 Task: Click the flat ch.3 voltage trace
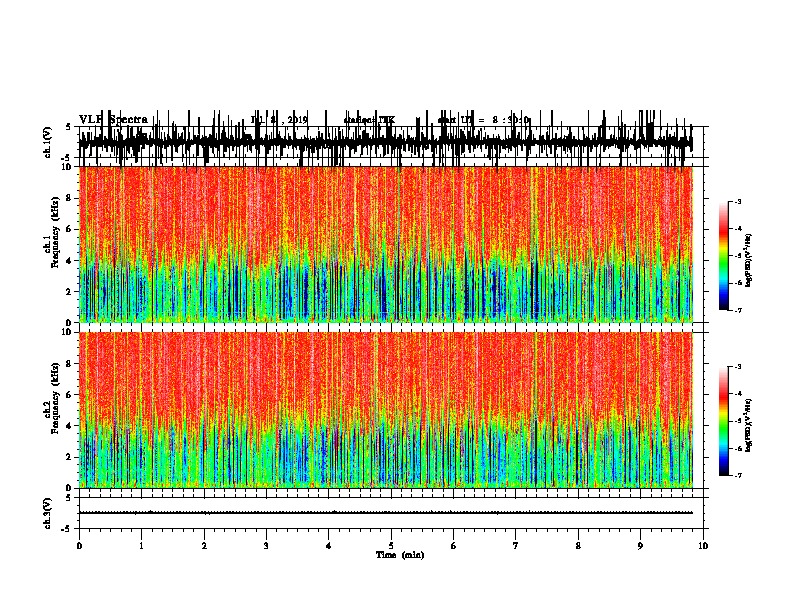385,513
